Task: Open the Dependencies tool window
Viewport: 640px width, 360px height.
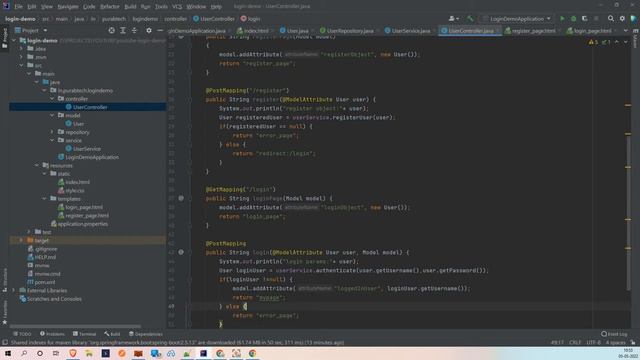Action: (x=145, y=334)
